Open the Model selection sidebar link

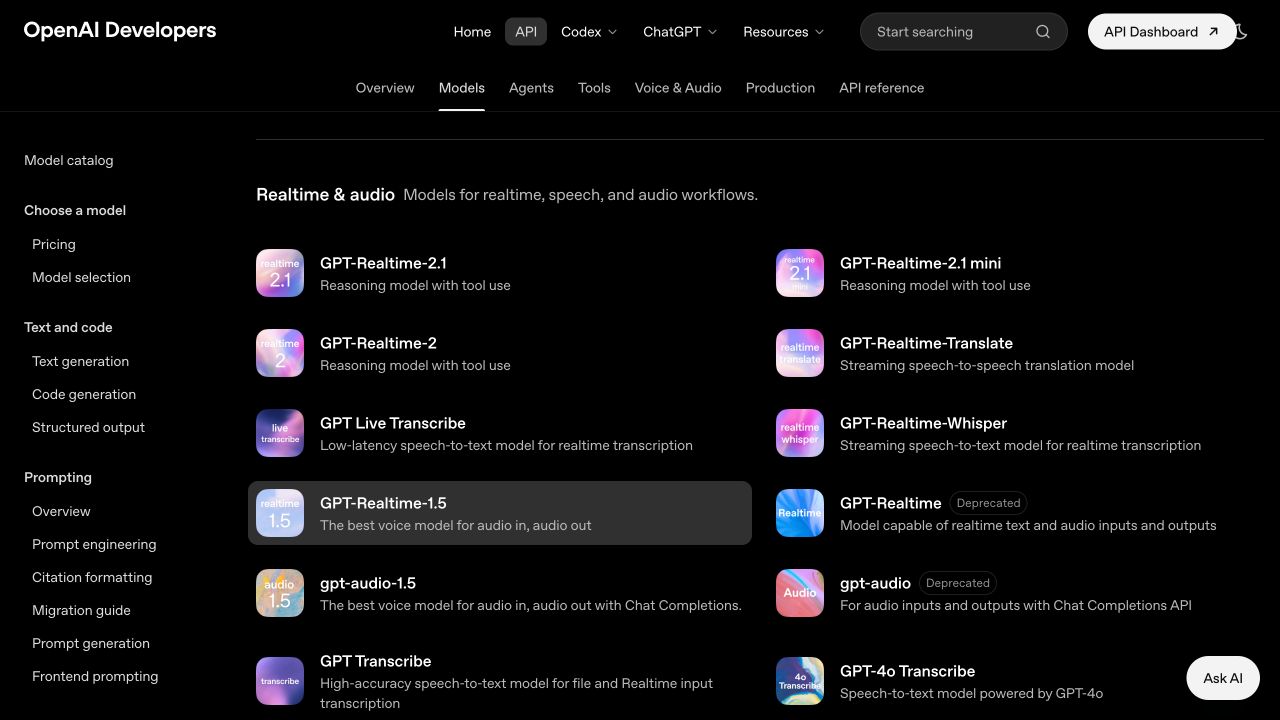(x=82, y=277)
